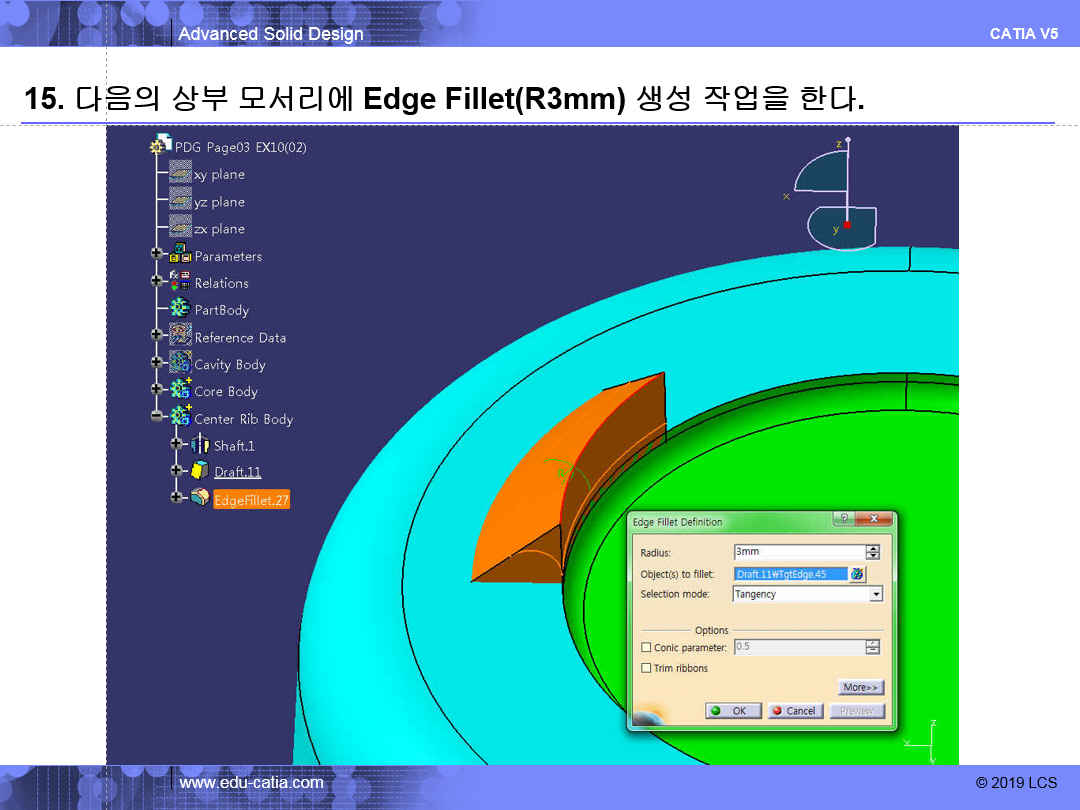Open the Selection mode Tangency dropdown
Screen dimensions: 1080x810
(x=876, y=594)
